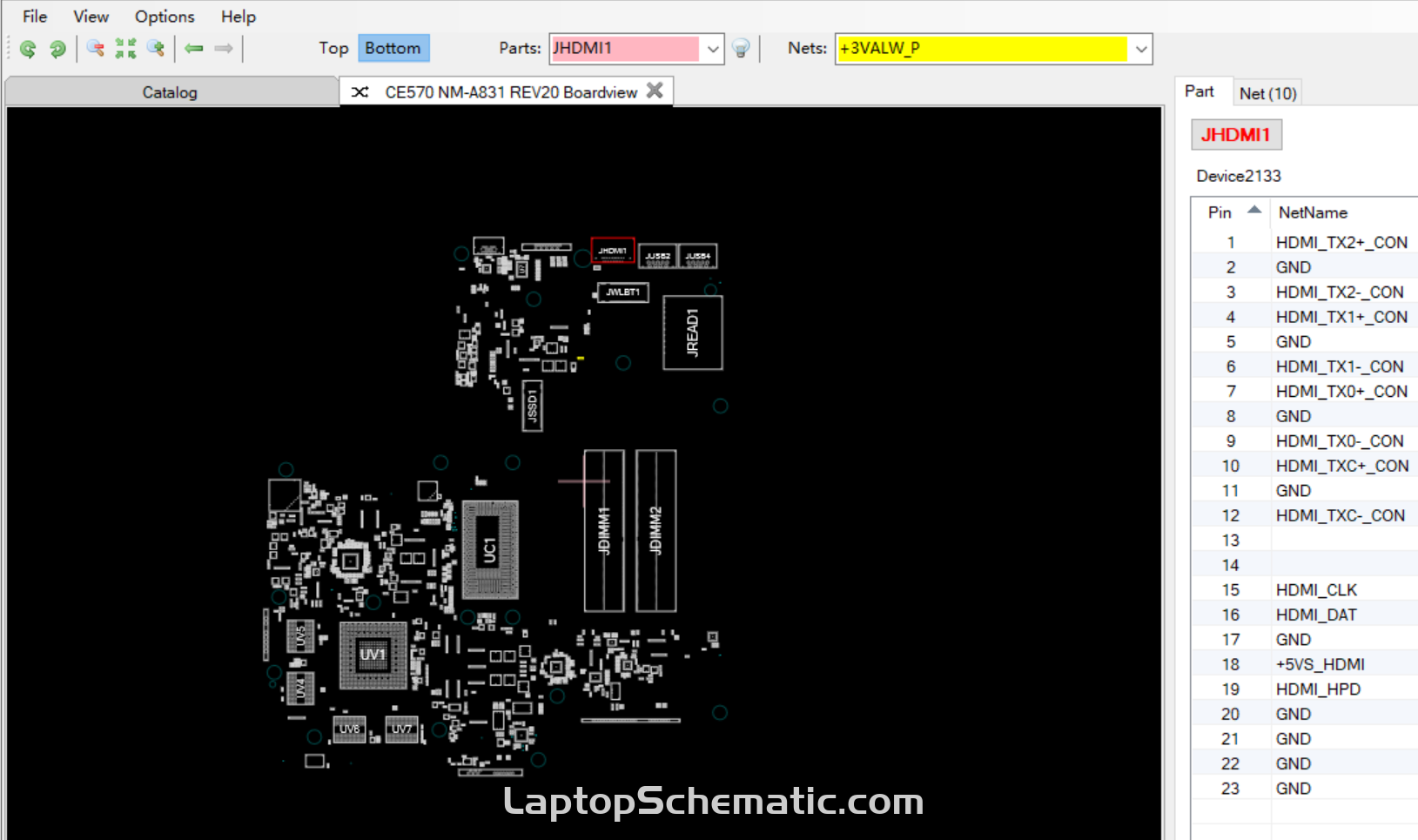Select the UV7 component on the board
This screenshot has width=1418, height=840.
click(401, 729)
